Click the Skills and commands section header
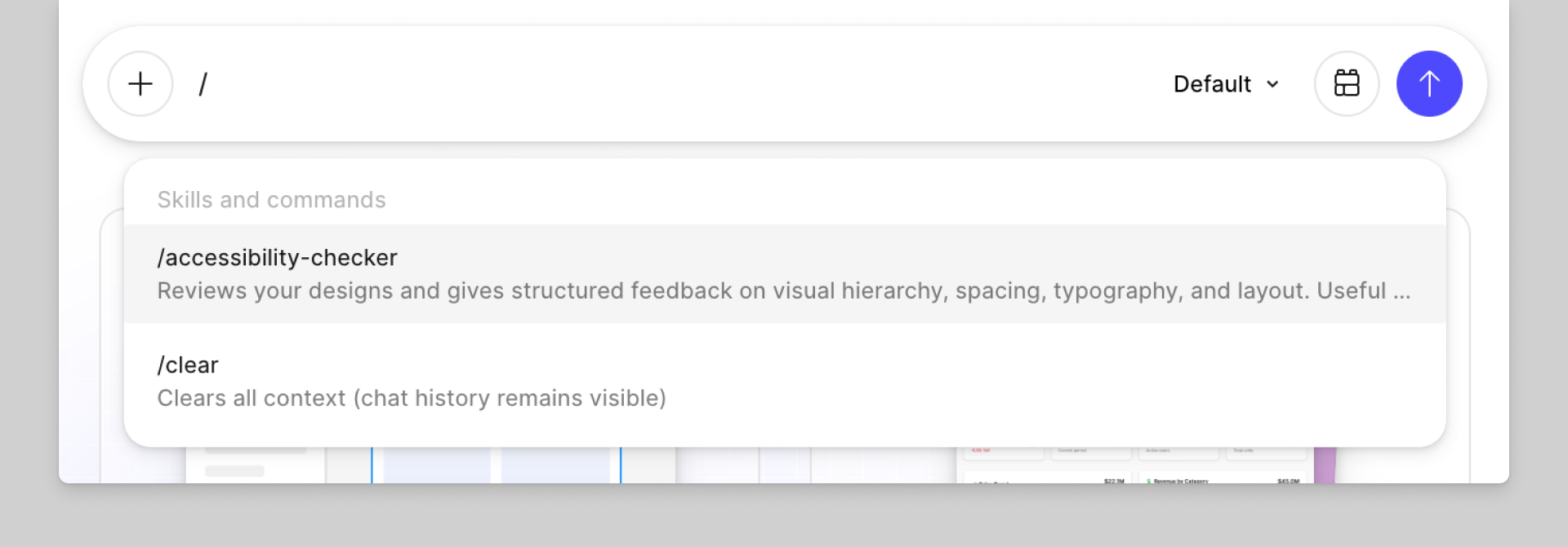The image size is (1568, 547). [x=271, y=200]
